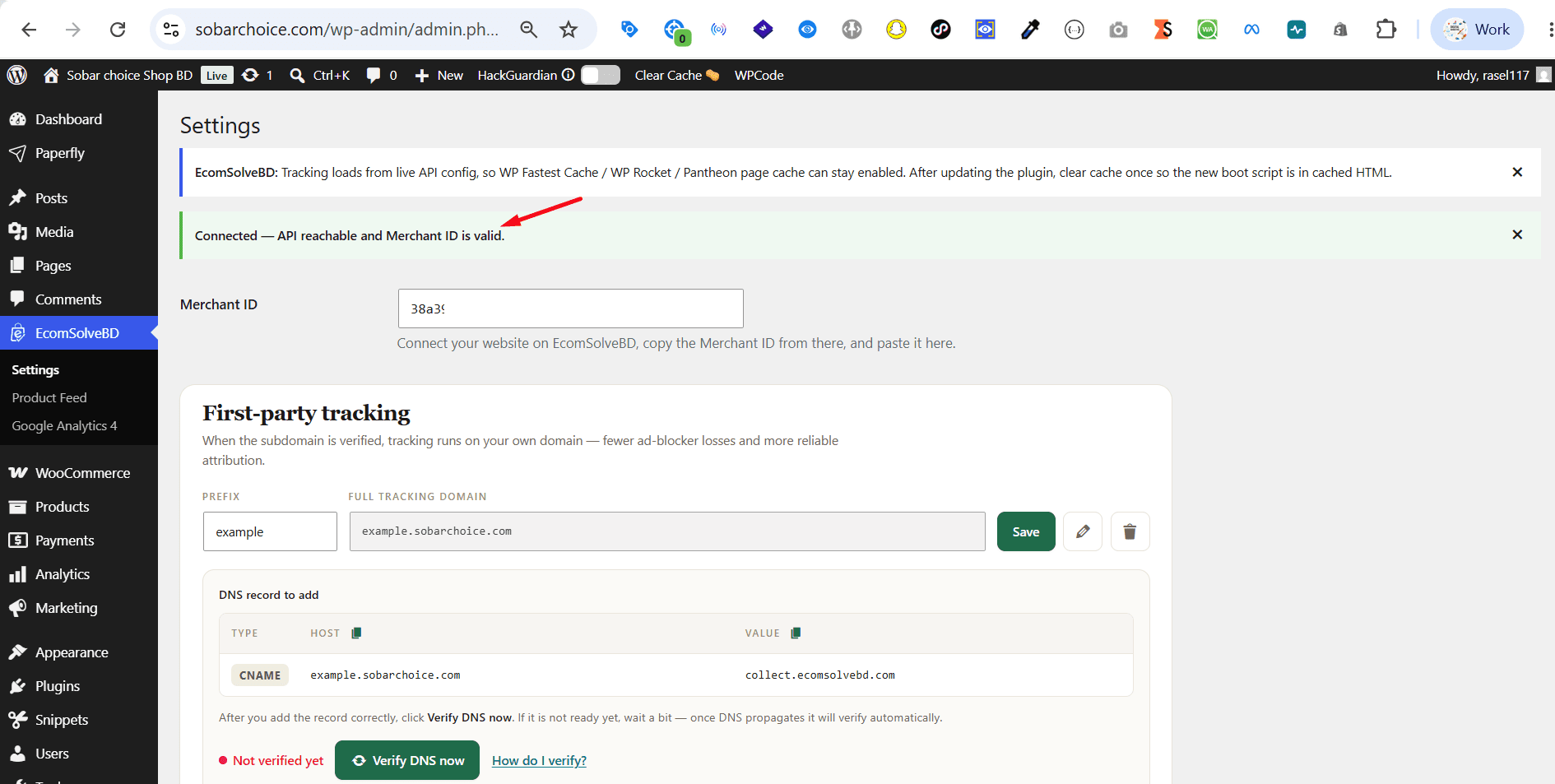Click Clear Cache in admin bar
This screenshot has width=1555, height=784.
(677, 75)
